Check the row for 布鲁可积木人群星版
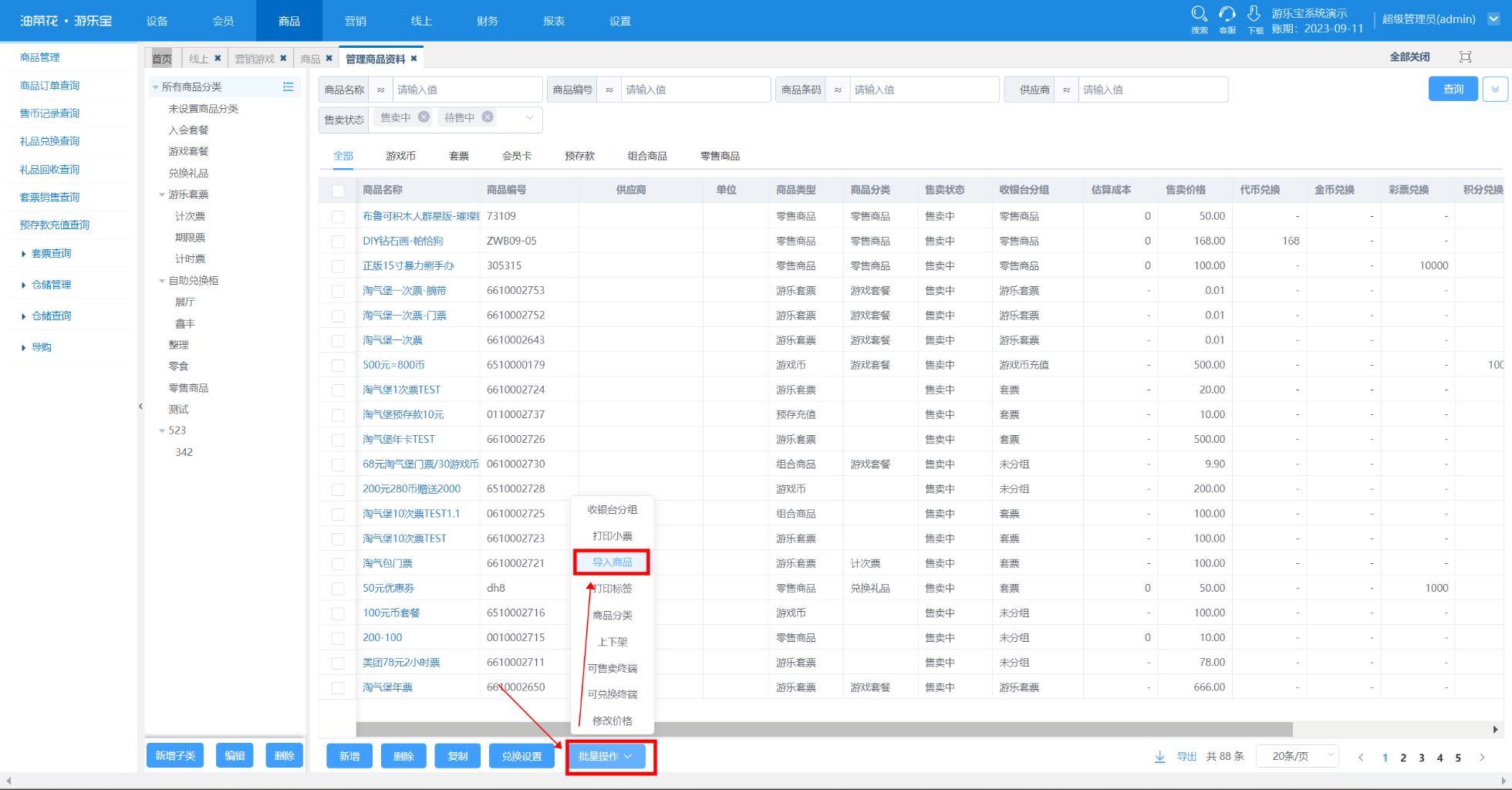Viewport: 1512px width, 790px height. 338,217
